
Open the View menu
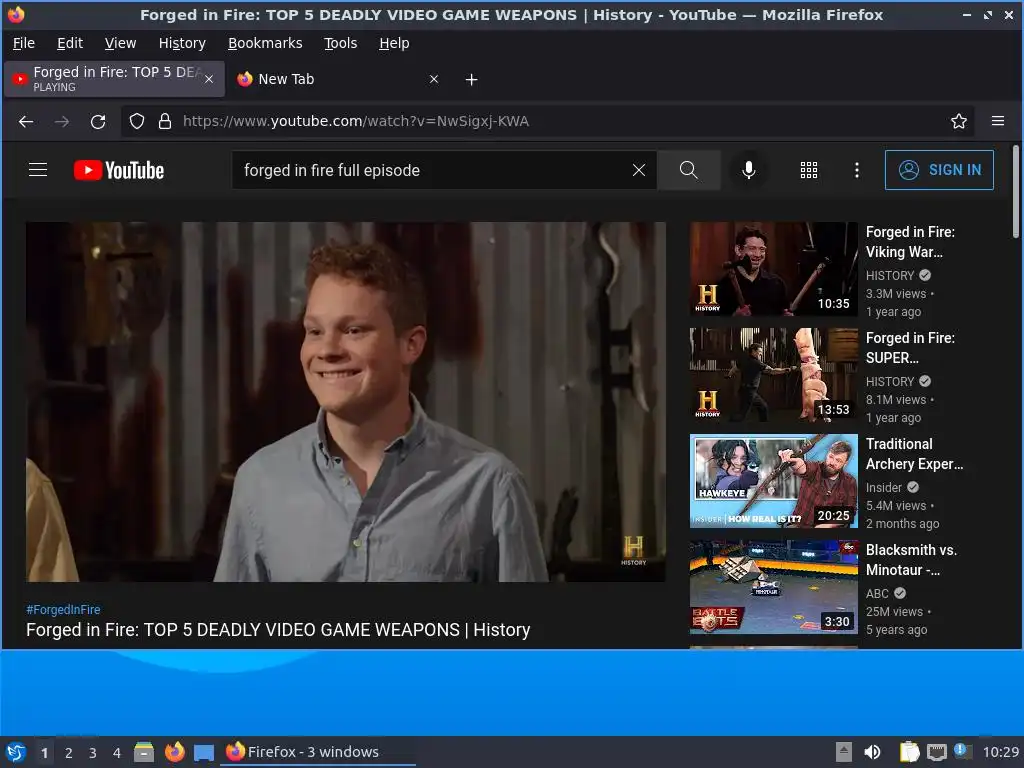tap(120, 43)
